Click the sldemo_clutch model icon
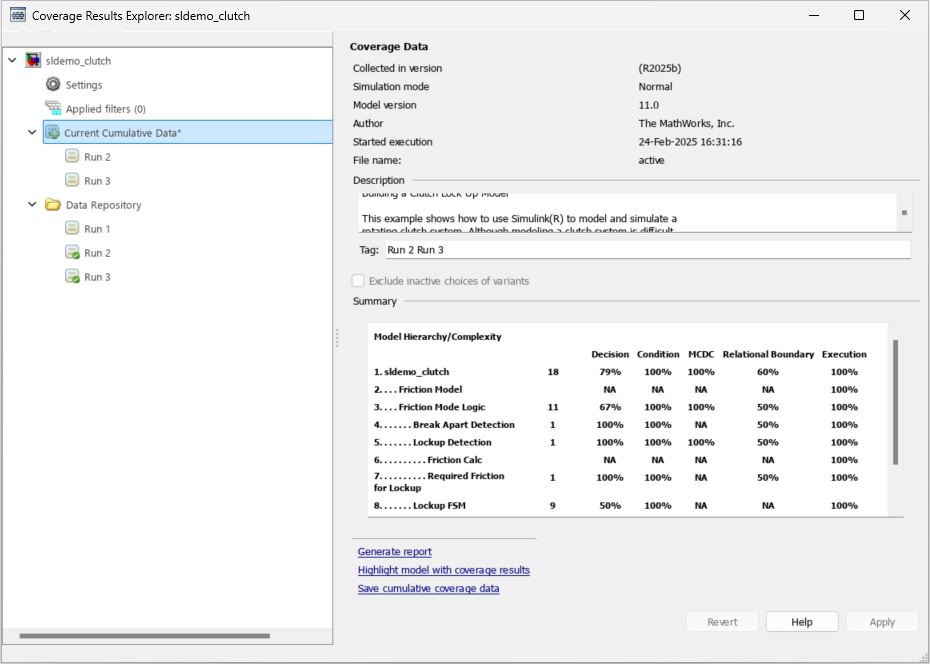 [34, 59]
